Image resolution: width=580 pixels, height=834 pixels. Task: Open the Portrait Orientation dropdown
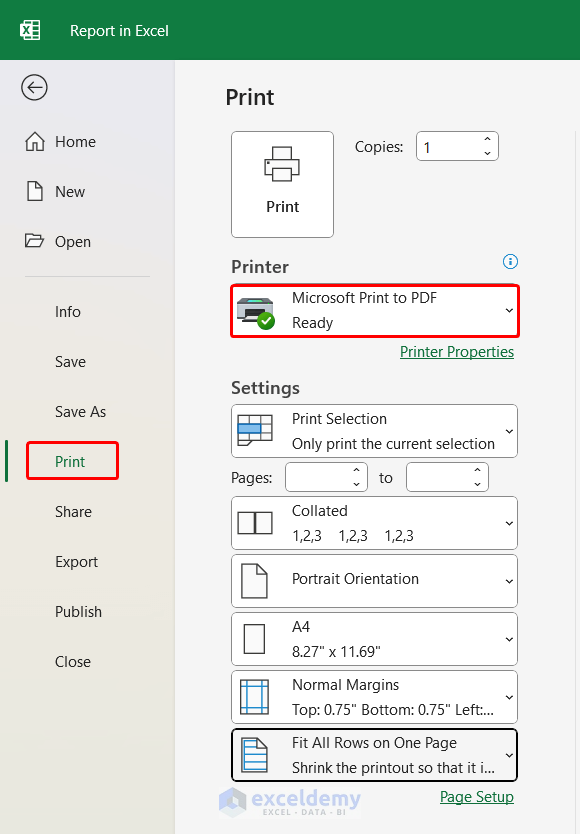(375, 581)
